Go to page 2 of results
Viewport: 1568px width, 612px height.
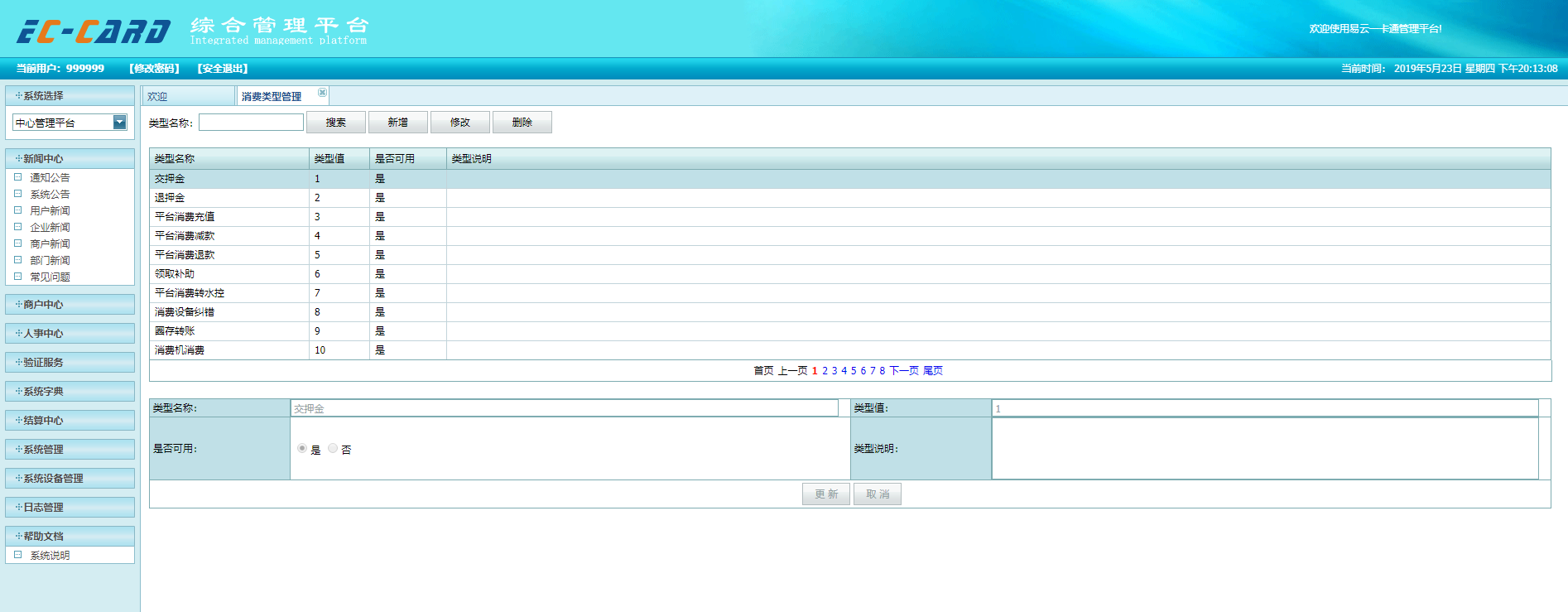tap(825, 371)
